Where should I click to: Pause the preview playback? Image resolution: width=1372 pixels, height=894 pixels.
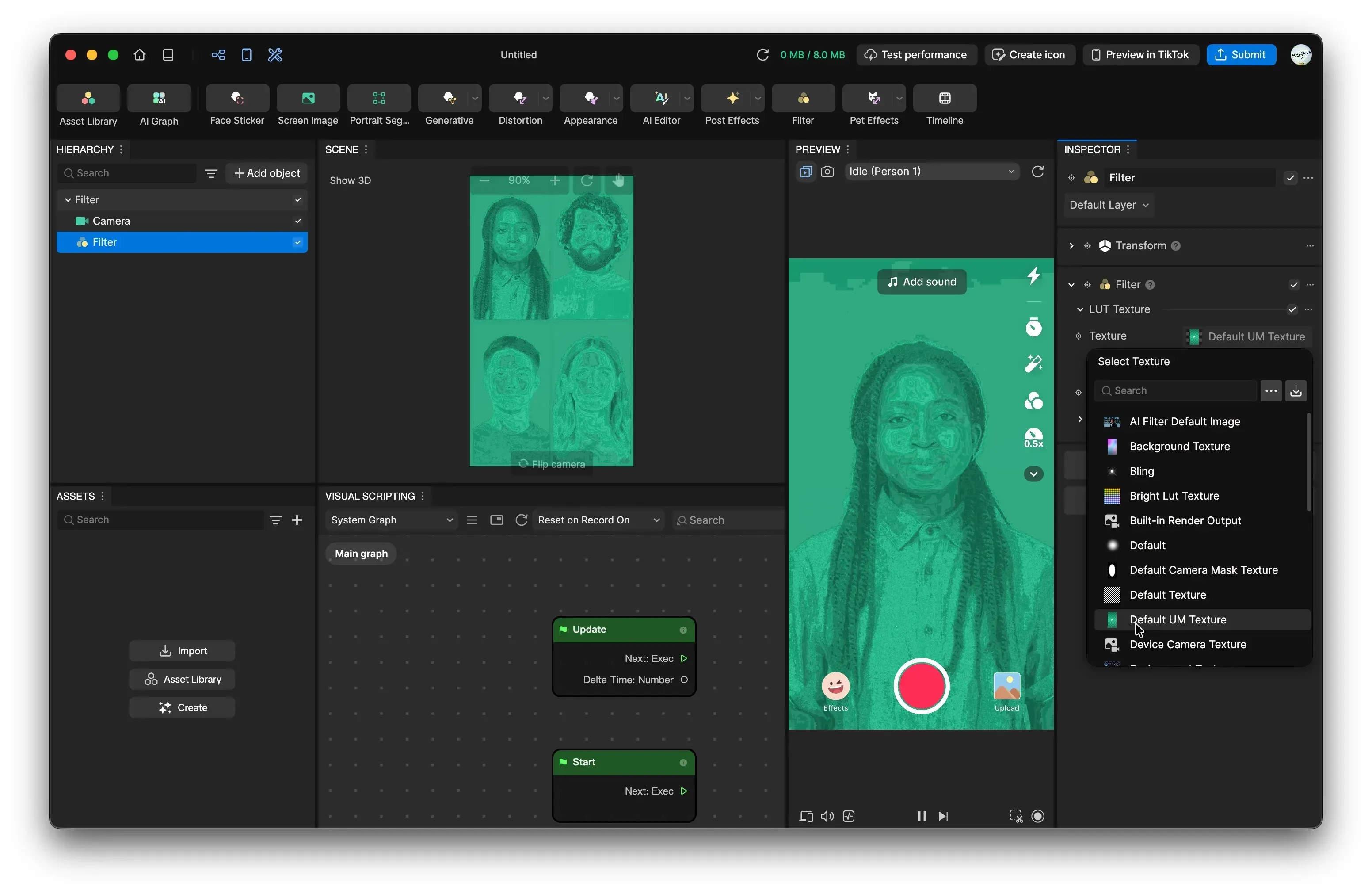click(921, 816)
